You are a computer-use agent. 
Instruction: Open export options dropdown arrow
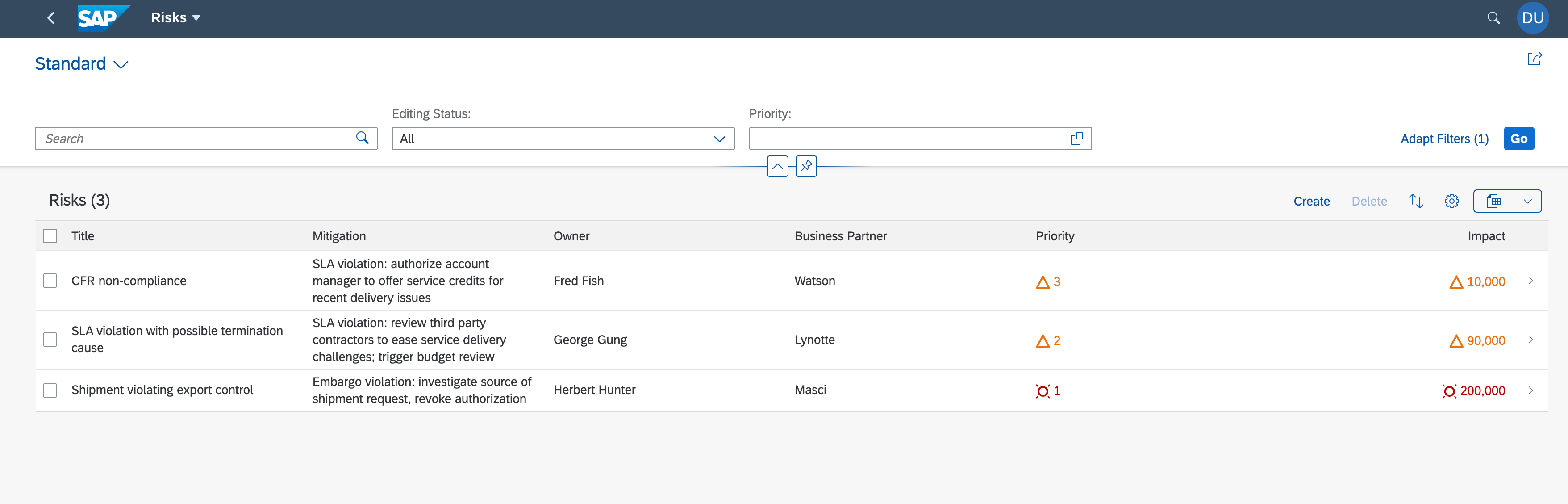click(1527, 201)
